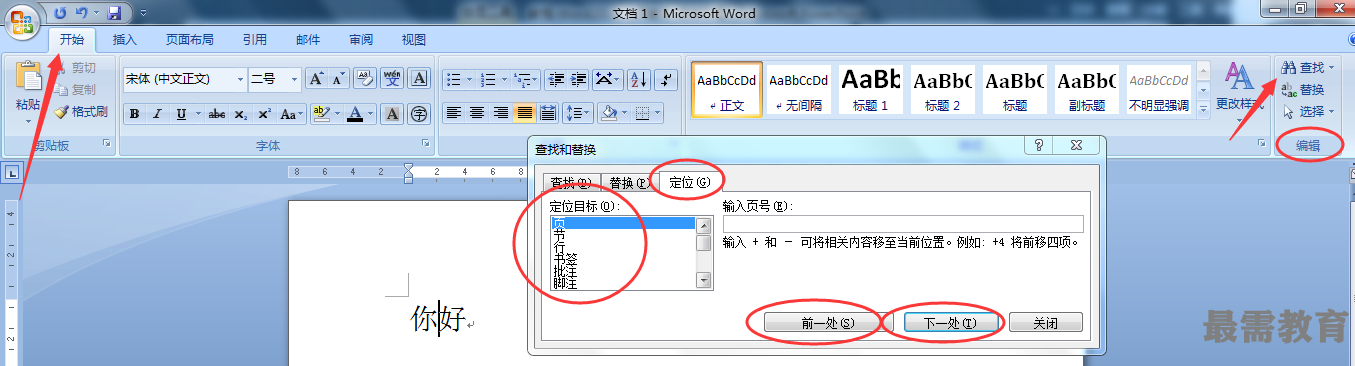Open the font size dropdown (二号)
This screenshot has height=366, width=1355.
294,79
